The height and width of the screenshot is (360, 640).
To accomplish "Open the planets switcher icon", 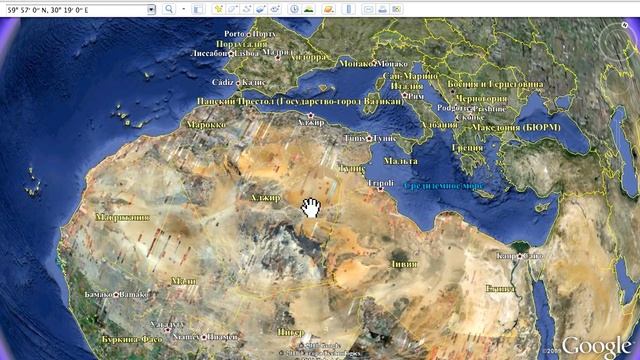I will [x=329, y=9].
